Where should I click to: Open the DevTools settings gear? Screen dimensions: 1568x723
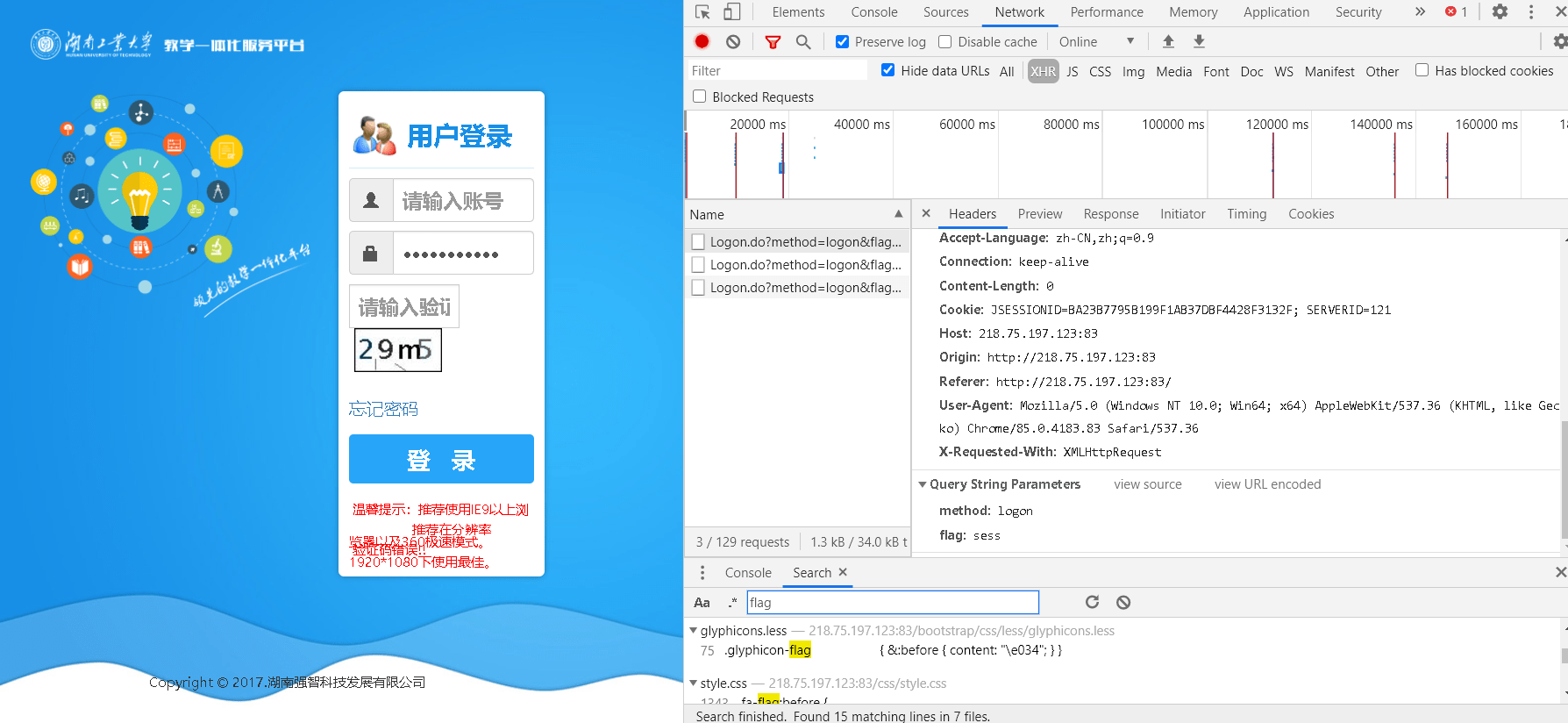pos(1500,11)
